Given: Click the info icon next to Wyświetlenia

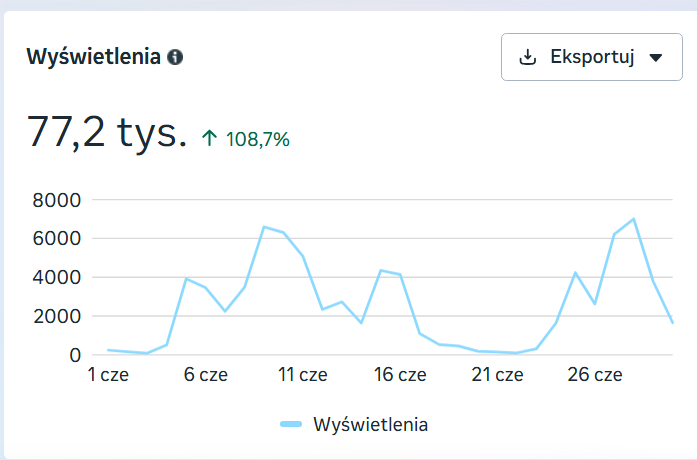Looking at the screenshot, I should coord(175,57).
